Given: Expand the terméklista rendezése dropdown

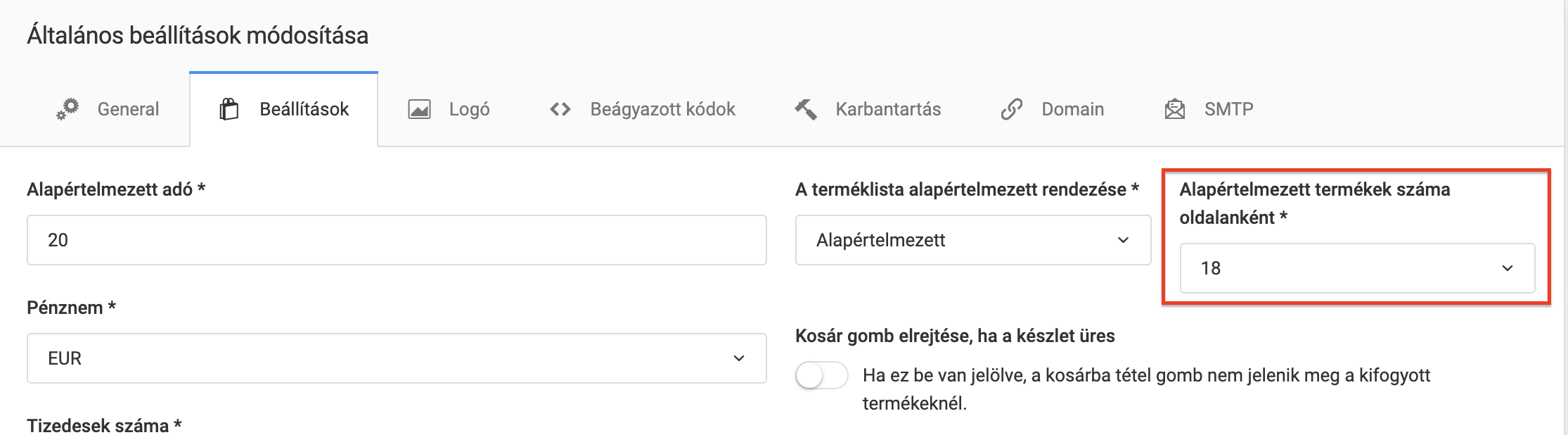Looking at the screenshot, I should click(x=973, y=240).
